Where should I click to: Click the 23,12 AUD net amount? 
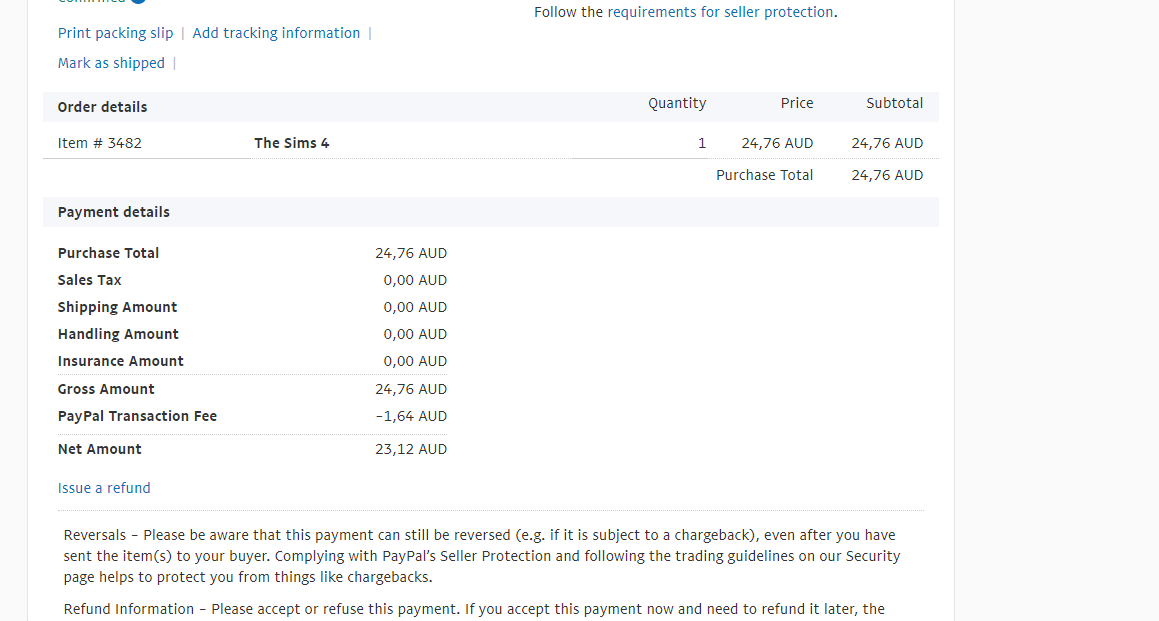coord(411,449)
